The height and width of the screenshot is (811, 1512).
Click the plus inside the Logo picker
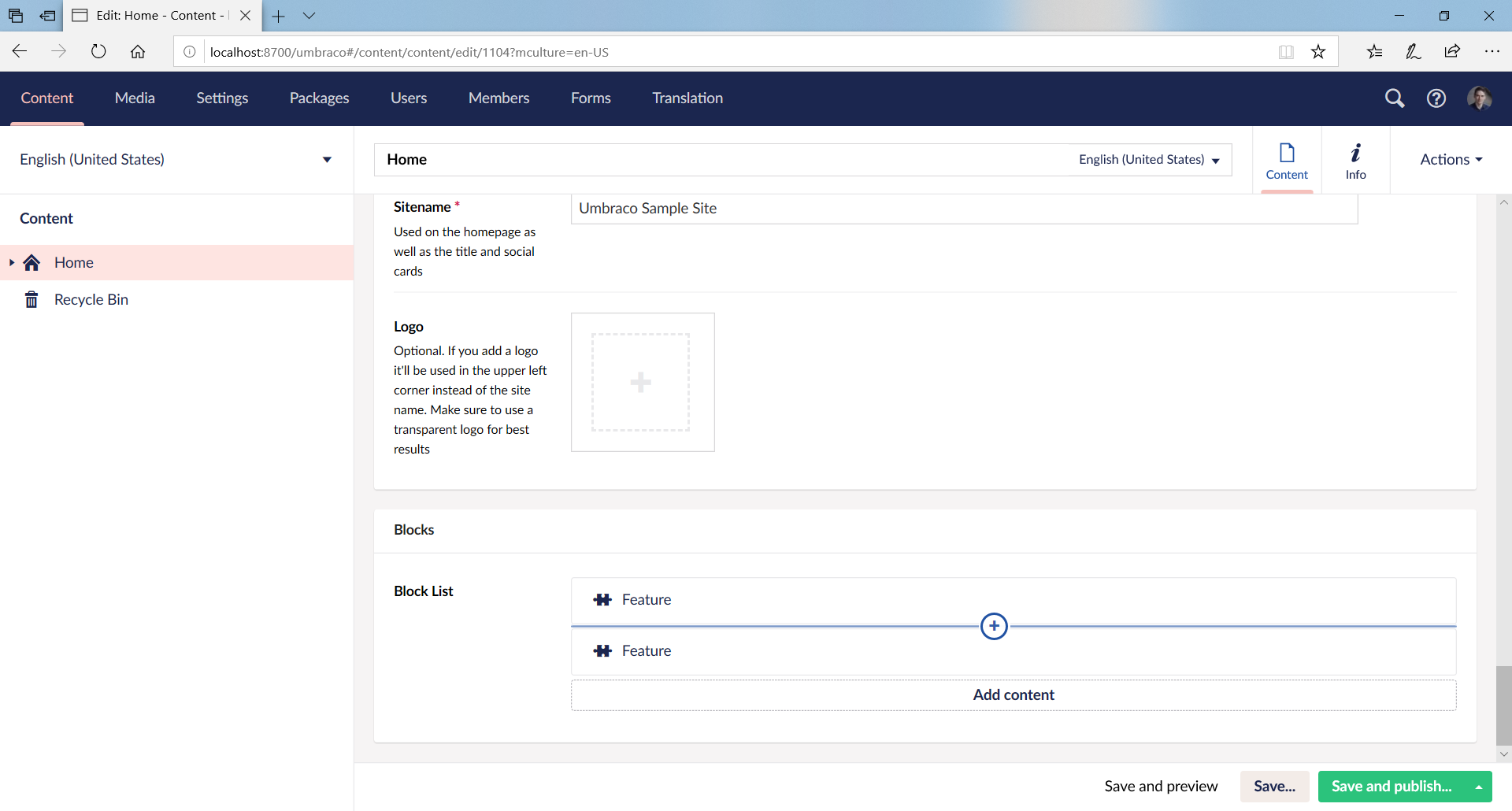[641, 382]
